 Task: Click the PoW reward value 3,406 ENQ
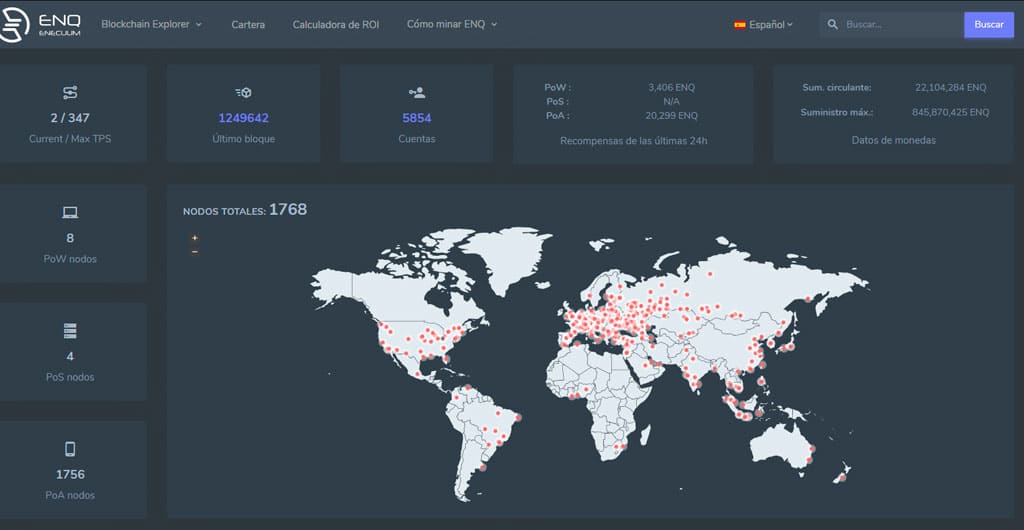pyautogui.click(x=671, y=87)
